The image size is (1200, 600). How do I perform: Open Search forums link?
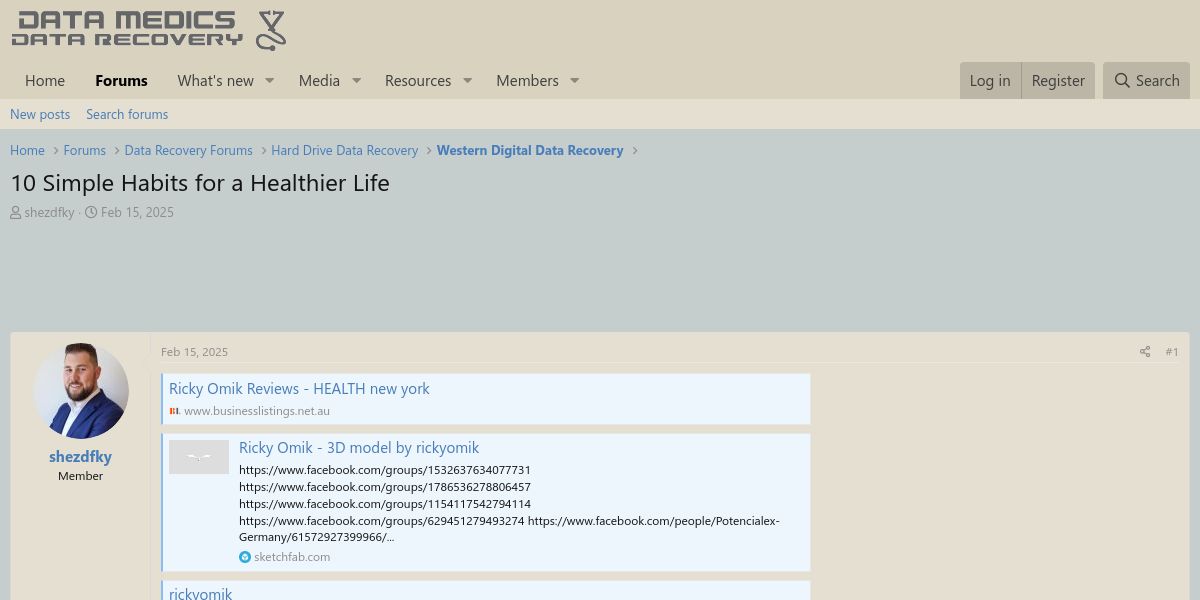point(127,114)
